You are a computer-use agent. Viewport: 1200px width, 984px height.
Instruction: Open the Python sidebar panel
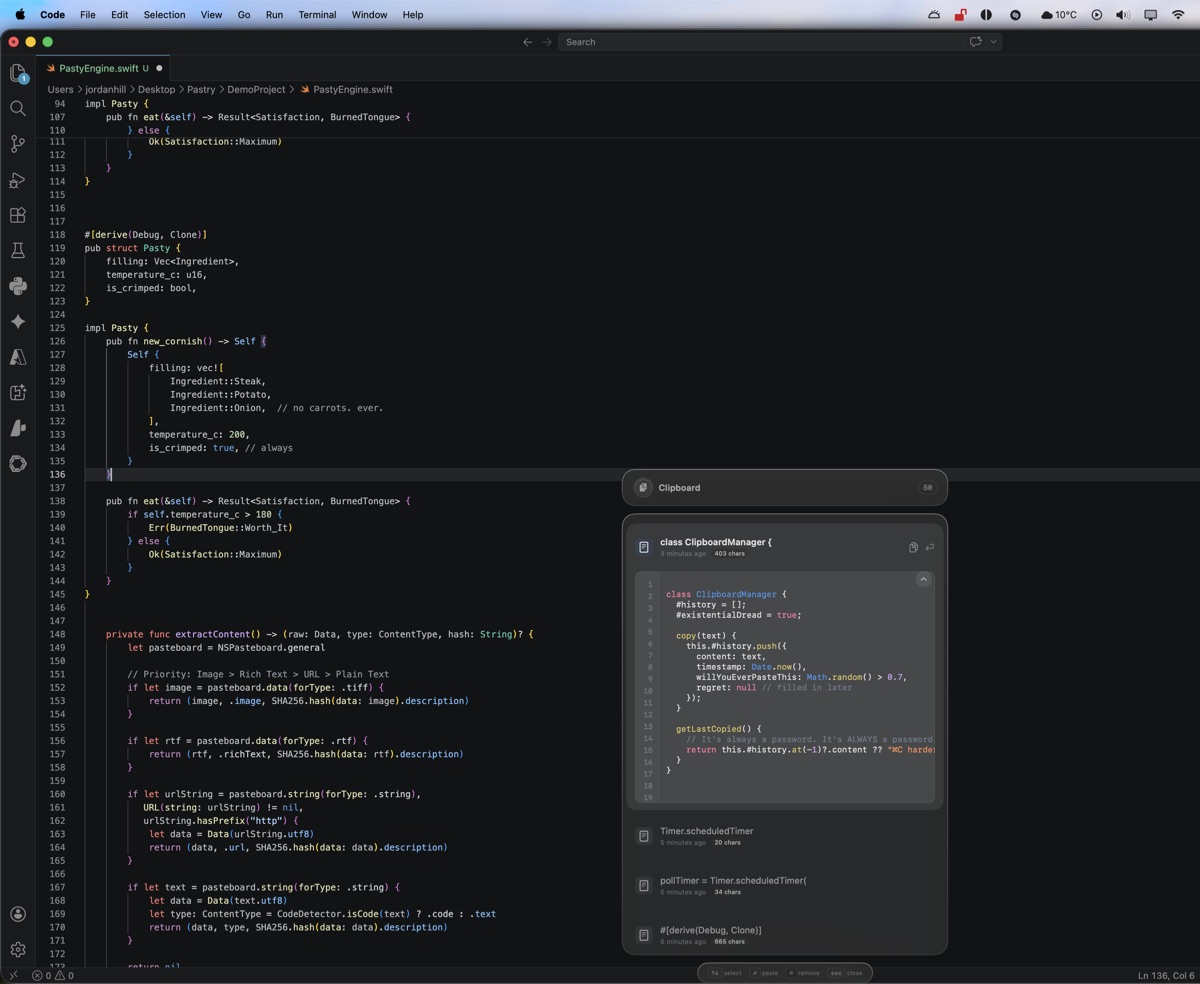[x=17, y=286]
